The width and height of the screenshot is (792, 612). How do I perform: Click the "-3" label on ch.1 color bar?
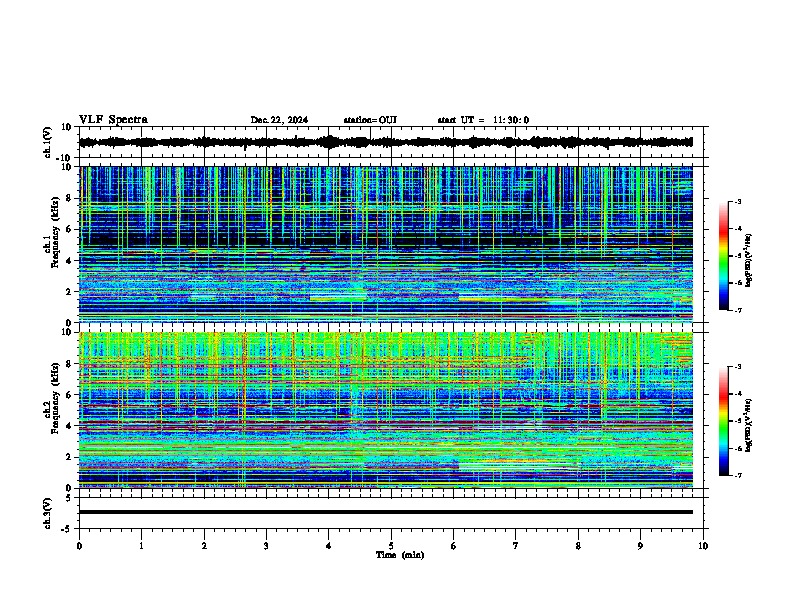pyautogui.click(x=738, y=201)
